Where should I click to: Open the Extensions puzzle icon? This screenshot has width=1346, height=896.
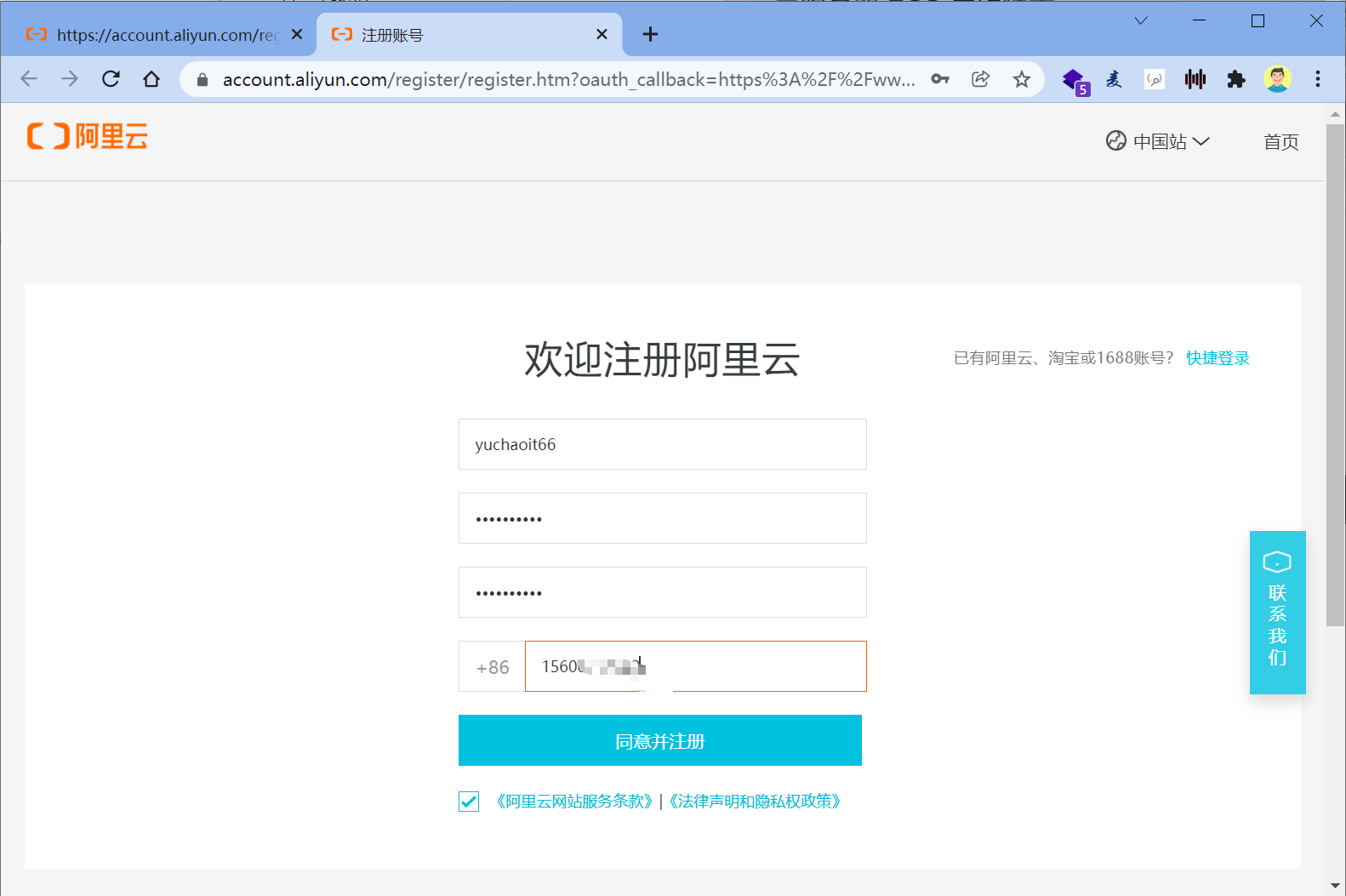[1236, 79]
